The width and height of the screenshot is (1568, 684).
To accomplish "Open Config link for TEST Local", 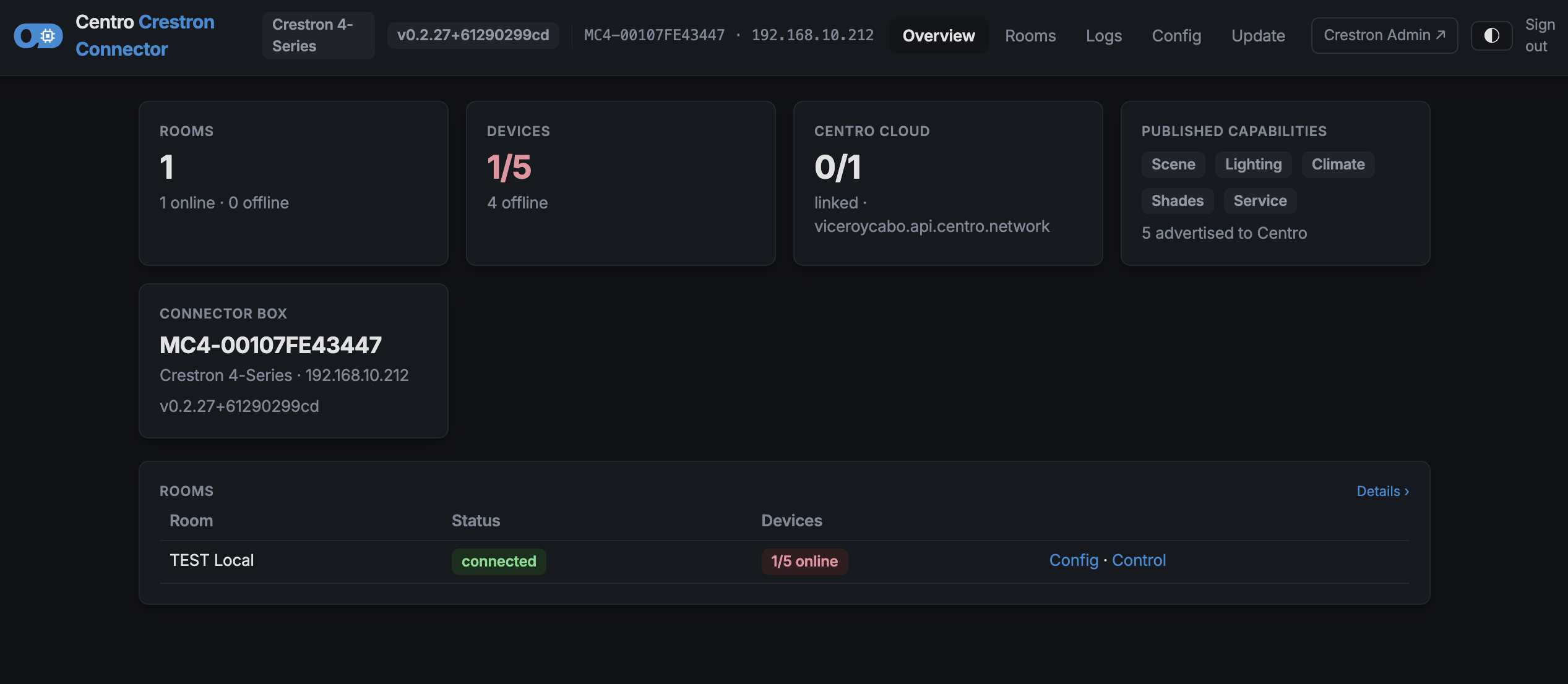I will click(1074, 560).
